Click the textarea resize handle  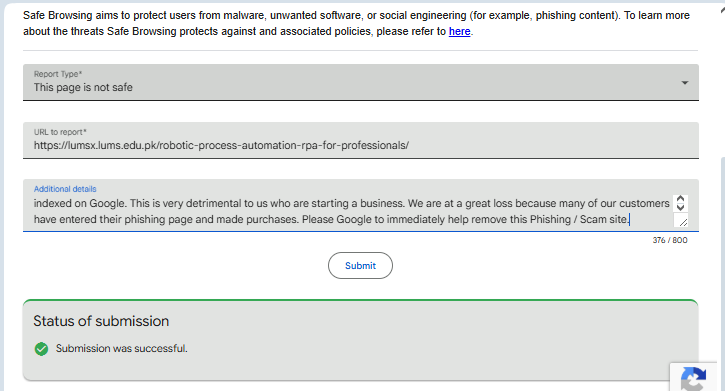click(682, 222)
